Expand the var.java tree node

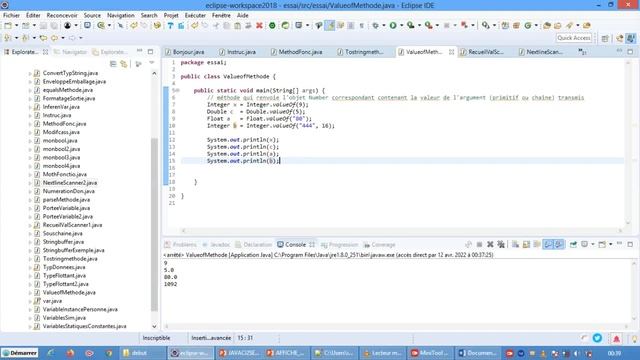click(x=30, y=301)
